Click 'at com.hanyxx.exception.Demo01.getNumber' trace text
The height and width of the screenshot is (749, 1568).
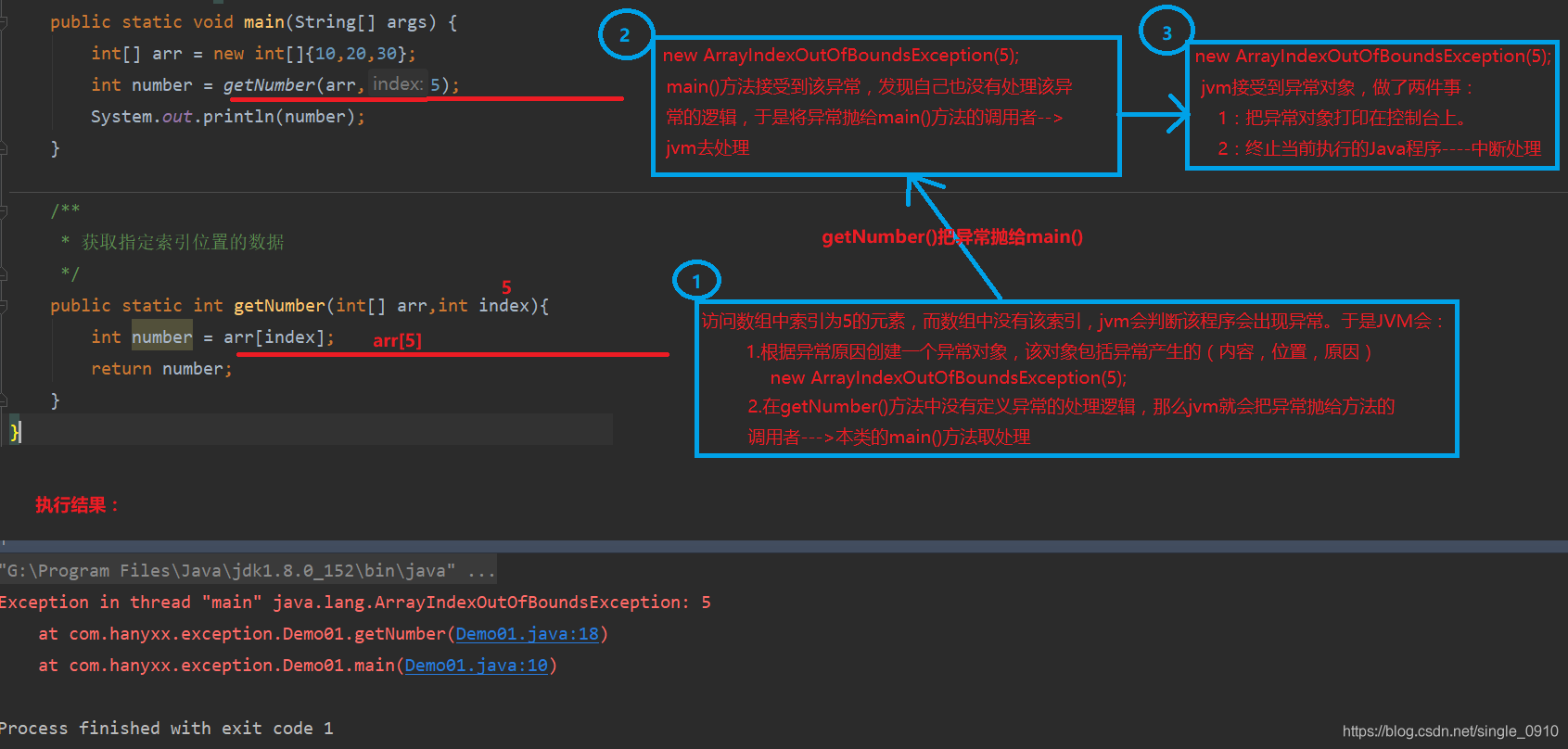(242, 634)
